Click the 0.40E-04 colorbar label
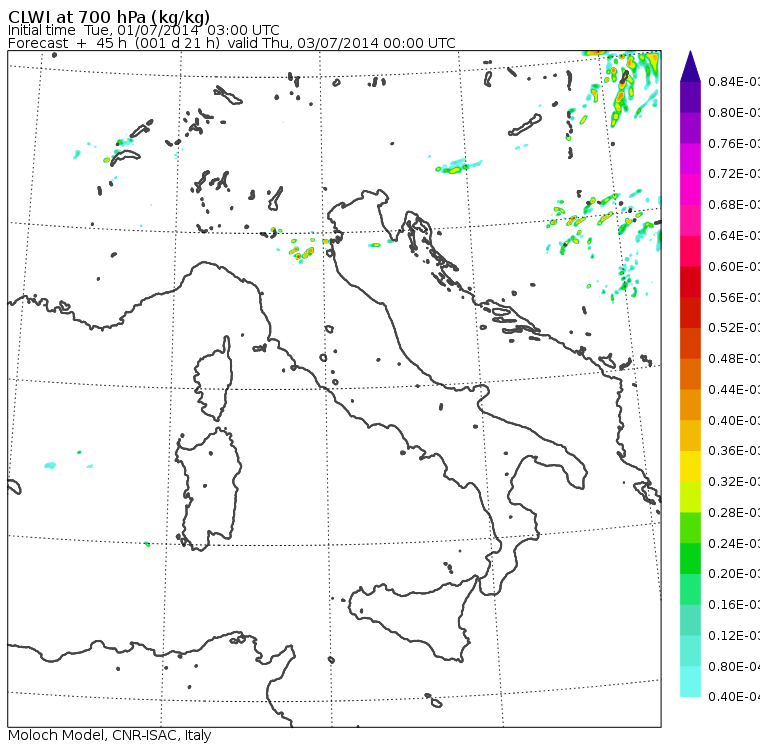Viewport: 760px width, 749px height. pyautogui.click(x=734, y=697)
